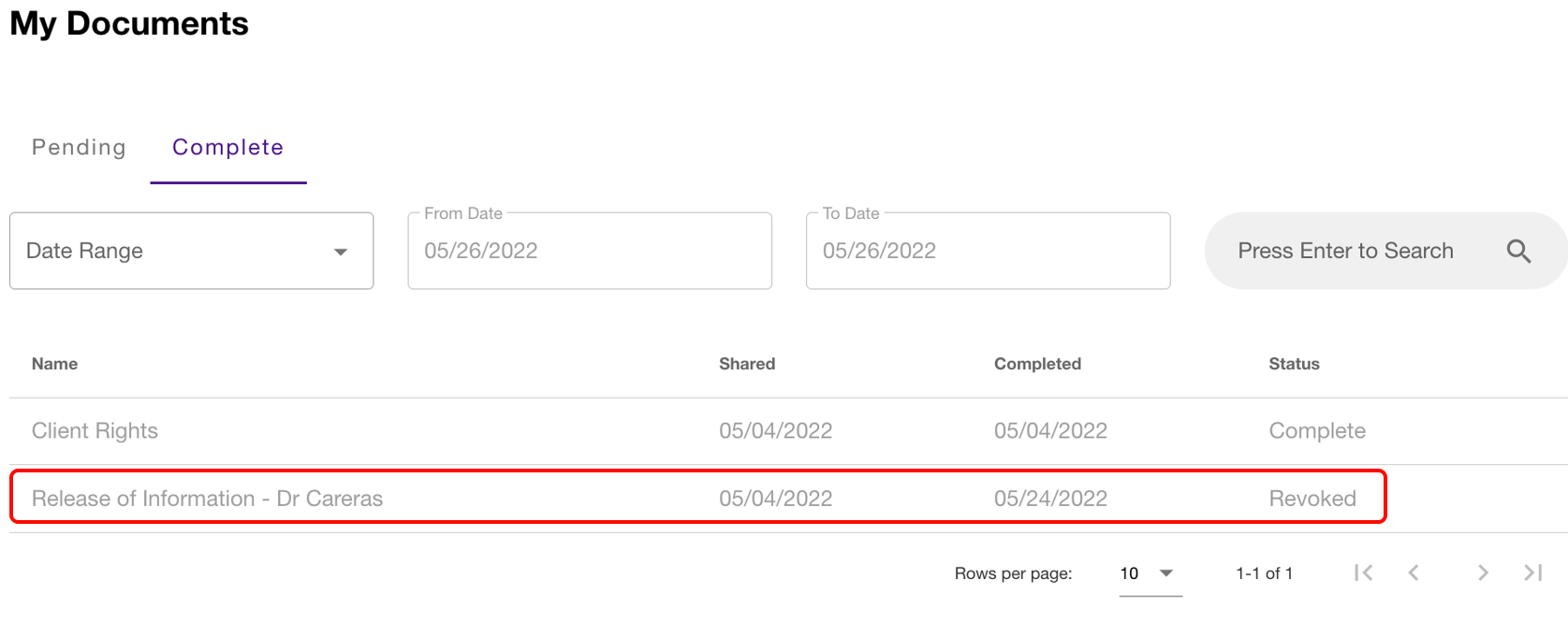The height and width of the screenshot is (623, 1568).
Task: Go to first page of results
Action: tap(1363, 572)
